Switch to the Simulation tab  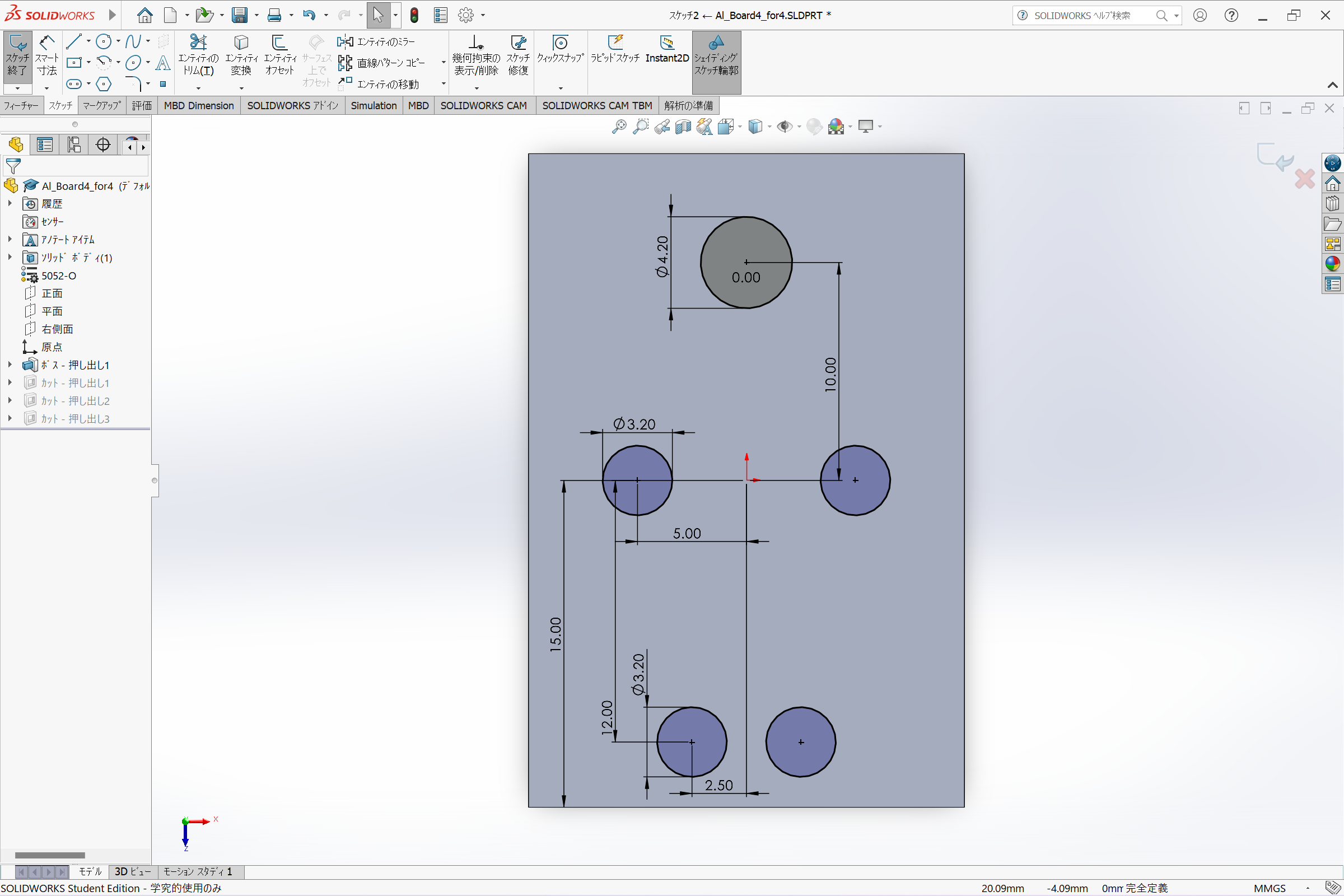pyautogui.click(x=374, y=106)
